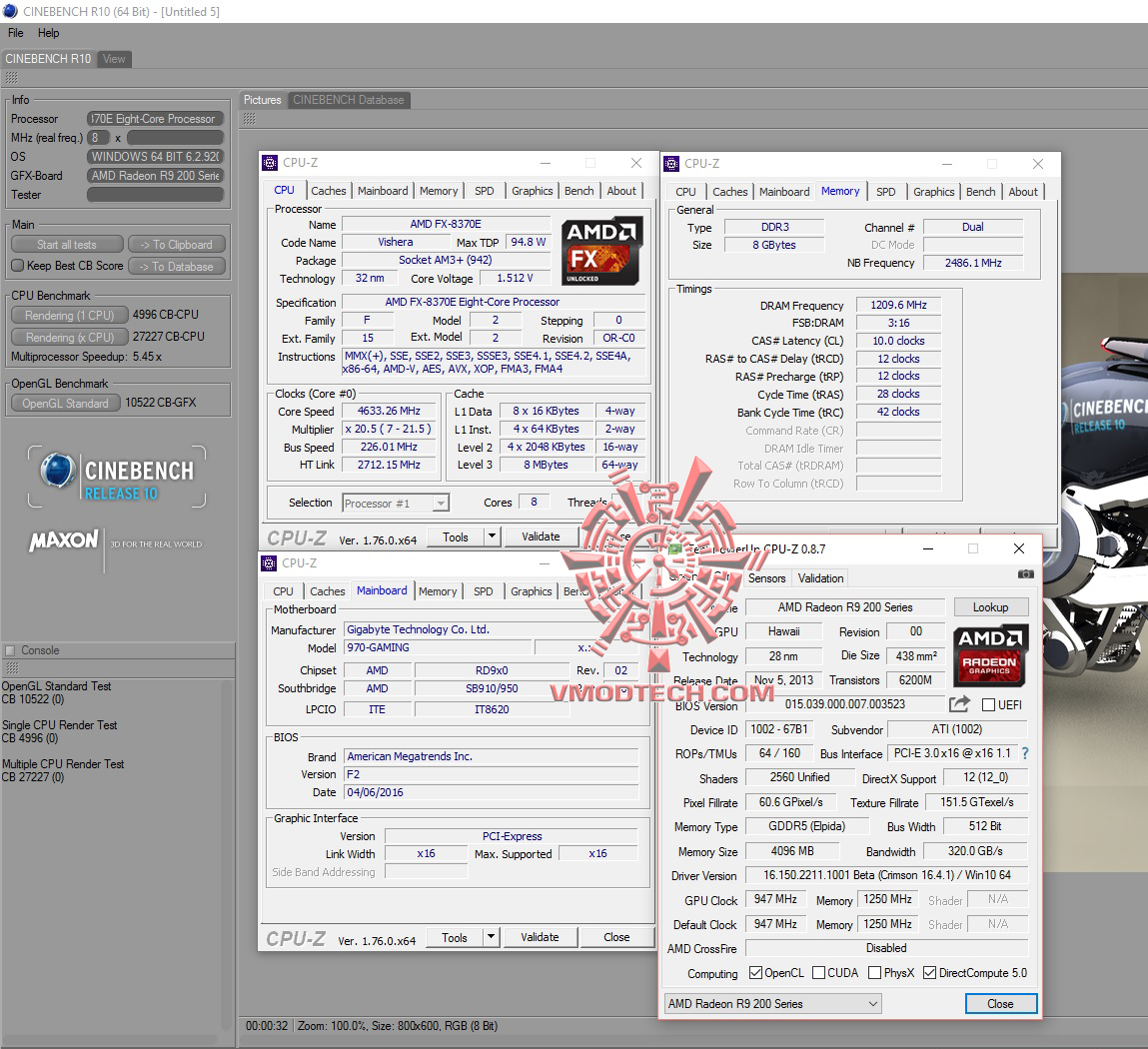Click the Driver Version value in GPU-Z

(x=886, y=875)
